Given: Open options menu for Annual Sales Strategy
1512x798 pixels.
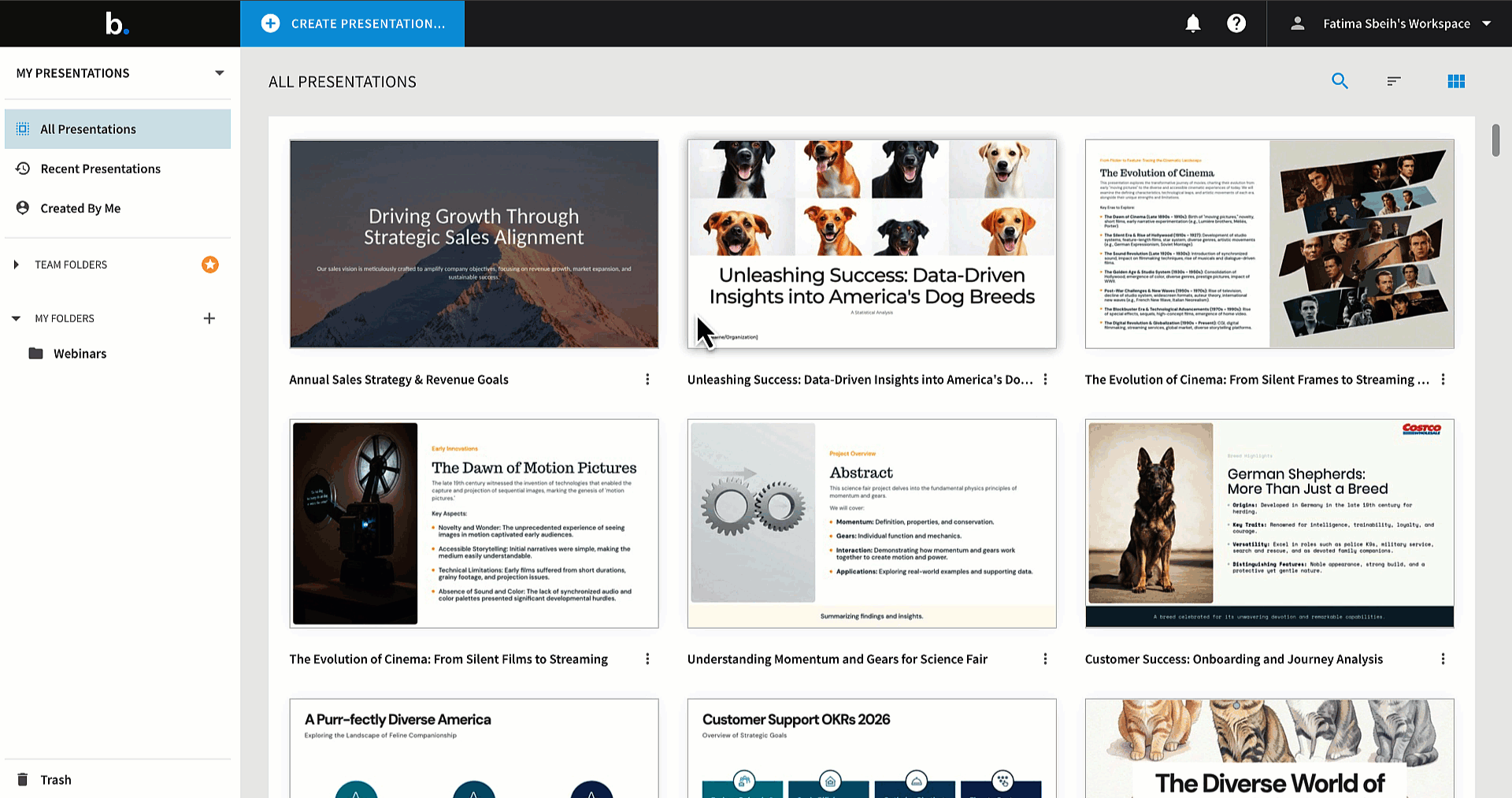Looking at the screenshot, I should (x=647, y=380).
